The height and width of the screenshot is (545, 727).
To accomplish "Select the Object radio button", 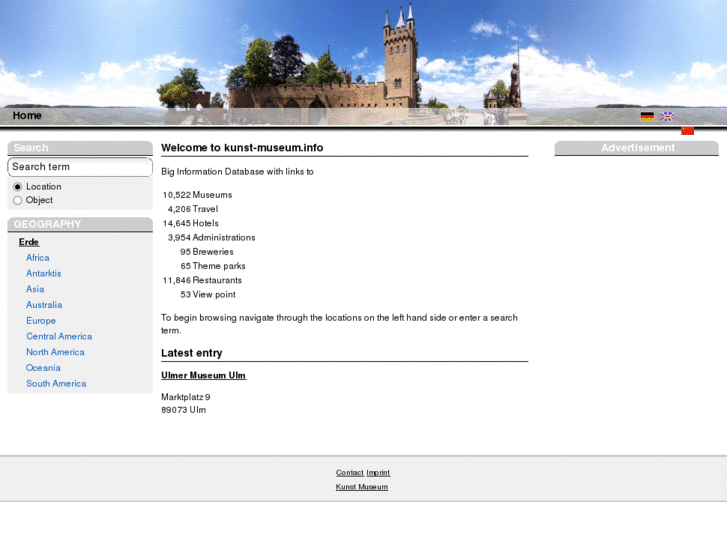I will tap(18, 200).
